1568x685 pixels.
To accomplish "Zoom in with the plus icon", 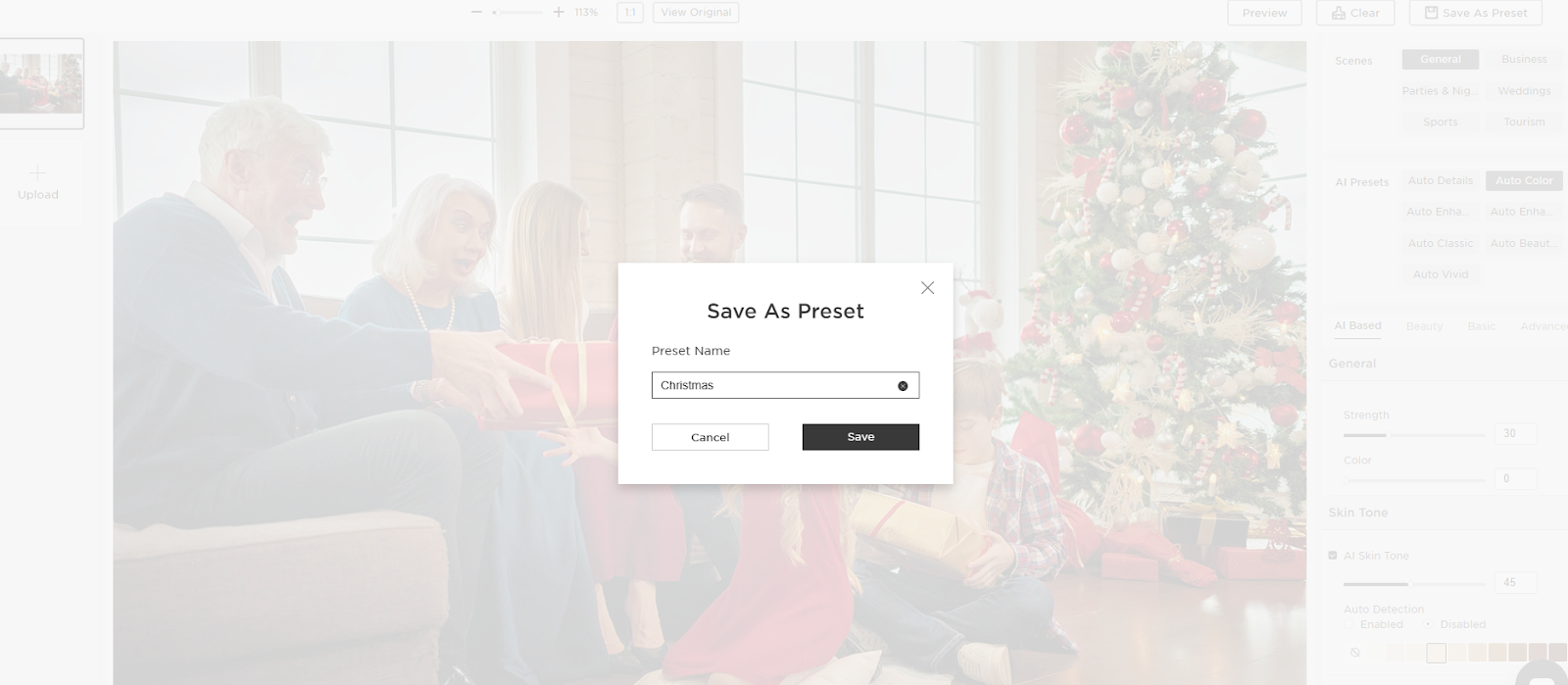I will (x=559, y=13).
